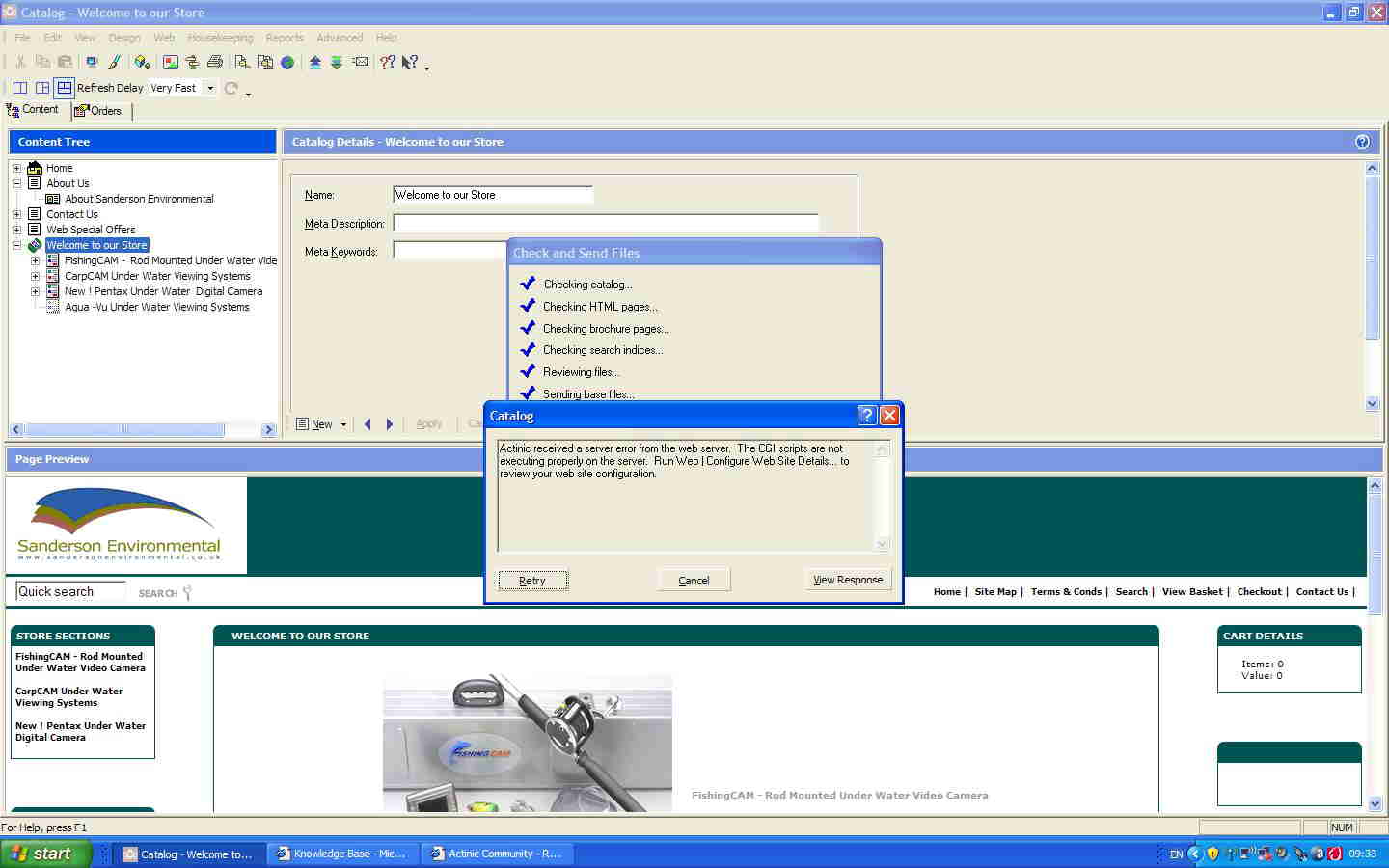Click the paintbrush icon in the toolbar
This screenshot has height=868, width=1389.
coord(114,62)
